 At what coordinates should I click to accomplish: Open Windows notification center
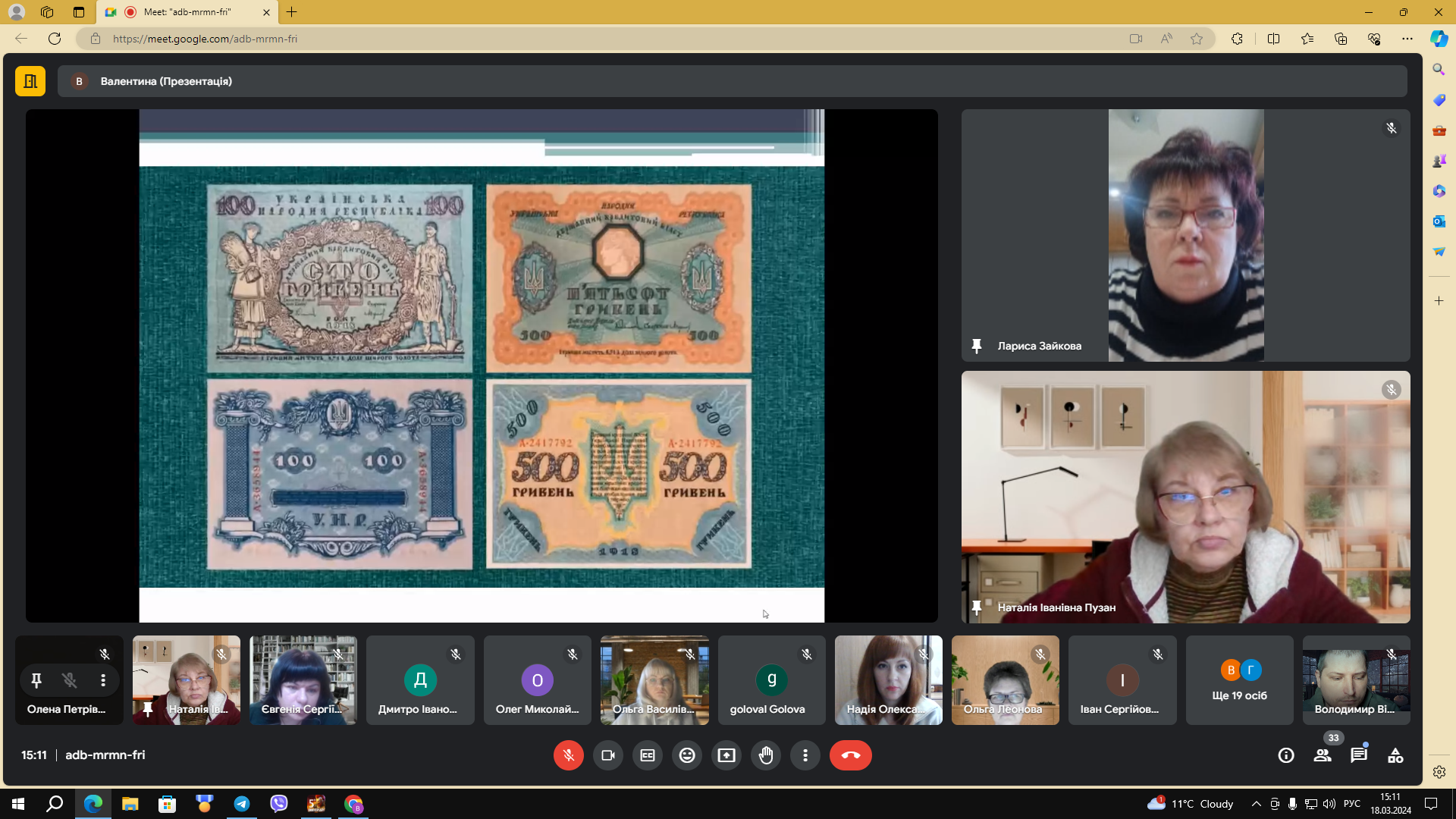pyautogui.click(x=1431, y=804)
